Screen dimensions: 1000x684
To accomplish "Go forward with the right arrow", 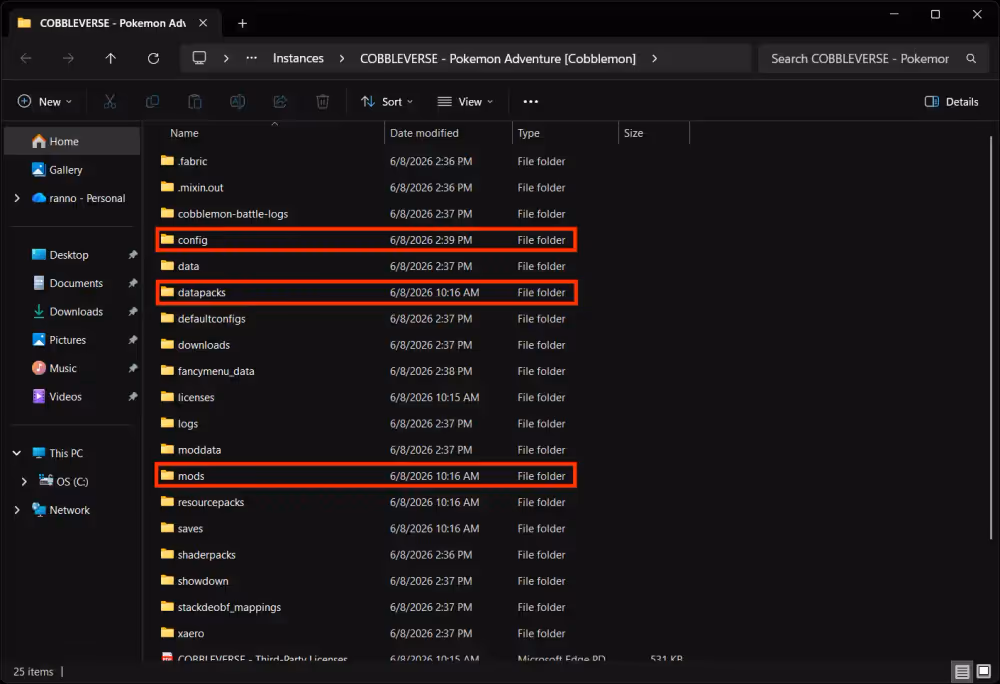I will 68,59.
